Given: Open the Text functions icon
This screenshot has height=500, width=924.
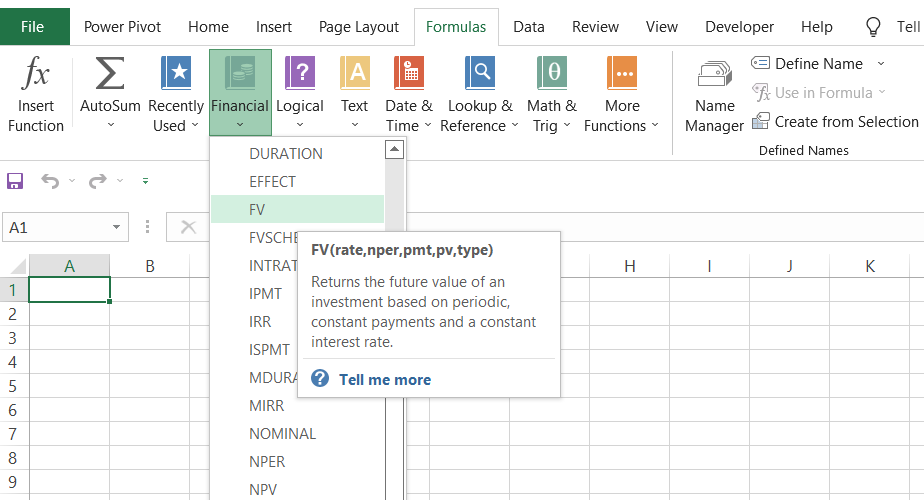Looking at the screenshot, I should pyautogui.click(x=354, y=75).
